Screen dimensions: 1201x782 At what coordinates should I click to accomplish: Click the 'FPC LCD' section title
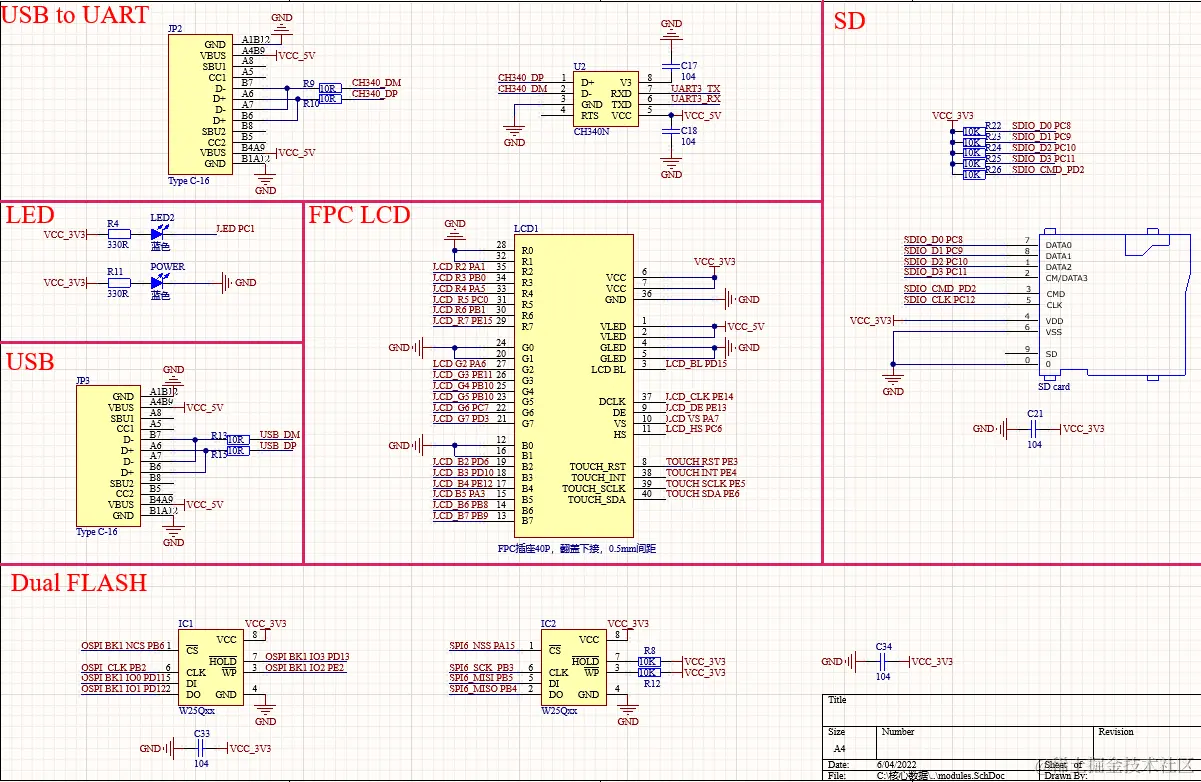click(360, 215)
